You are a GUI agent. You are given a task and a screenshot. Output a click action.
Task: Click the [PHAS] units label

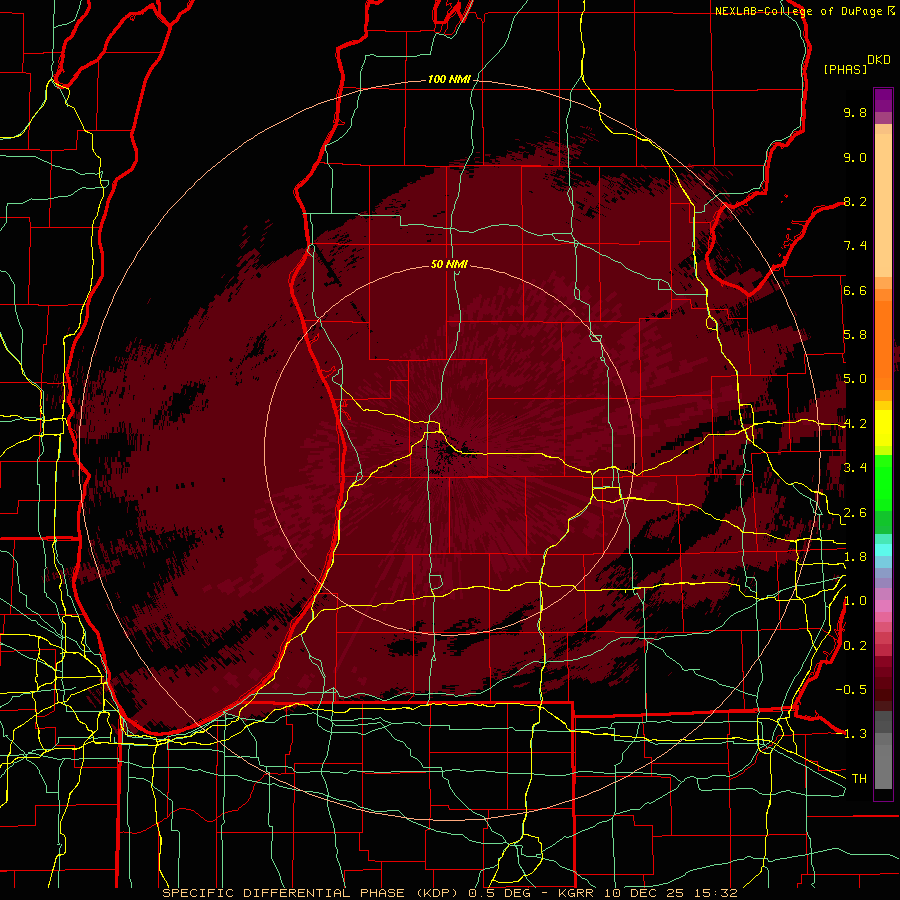845,69
